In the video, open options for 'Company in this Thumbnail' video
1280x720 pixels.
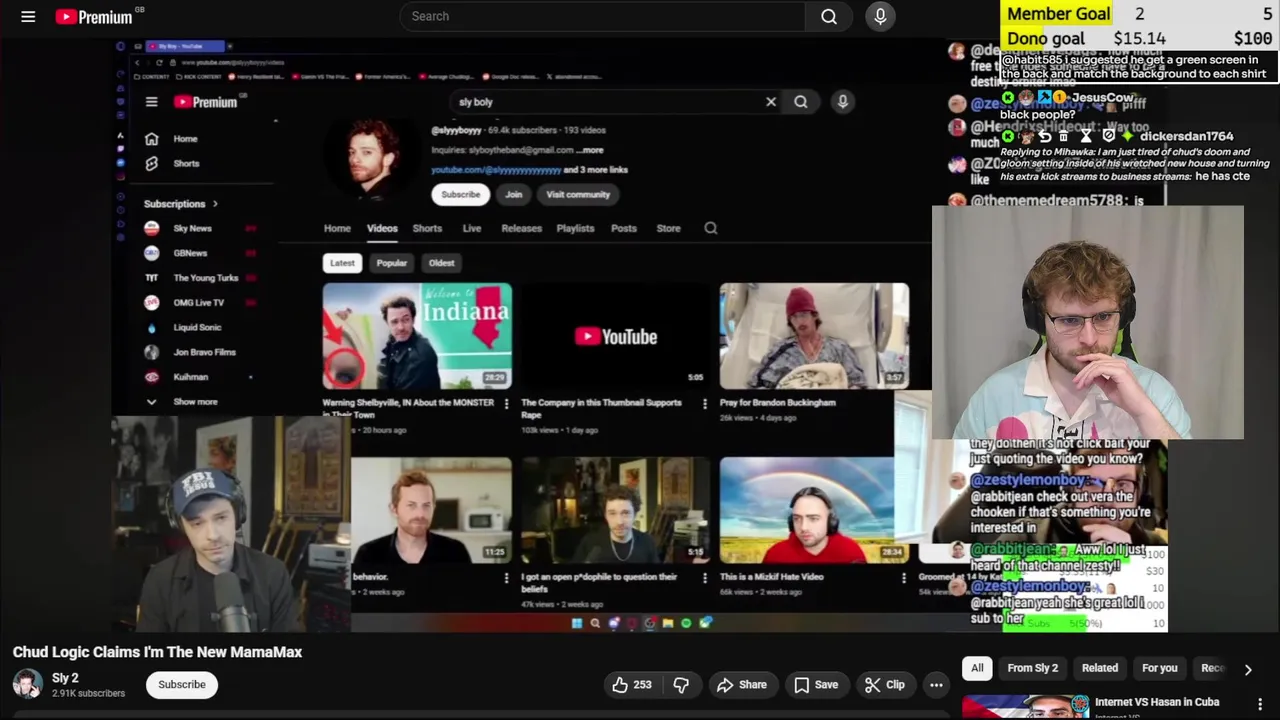(705, 404)
